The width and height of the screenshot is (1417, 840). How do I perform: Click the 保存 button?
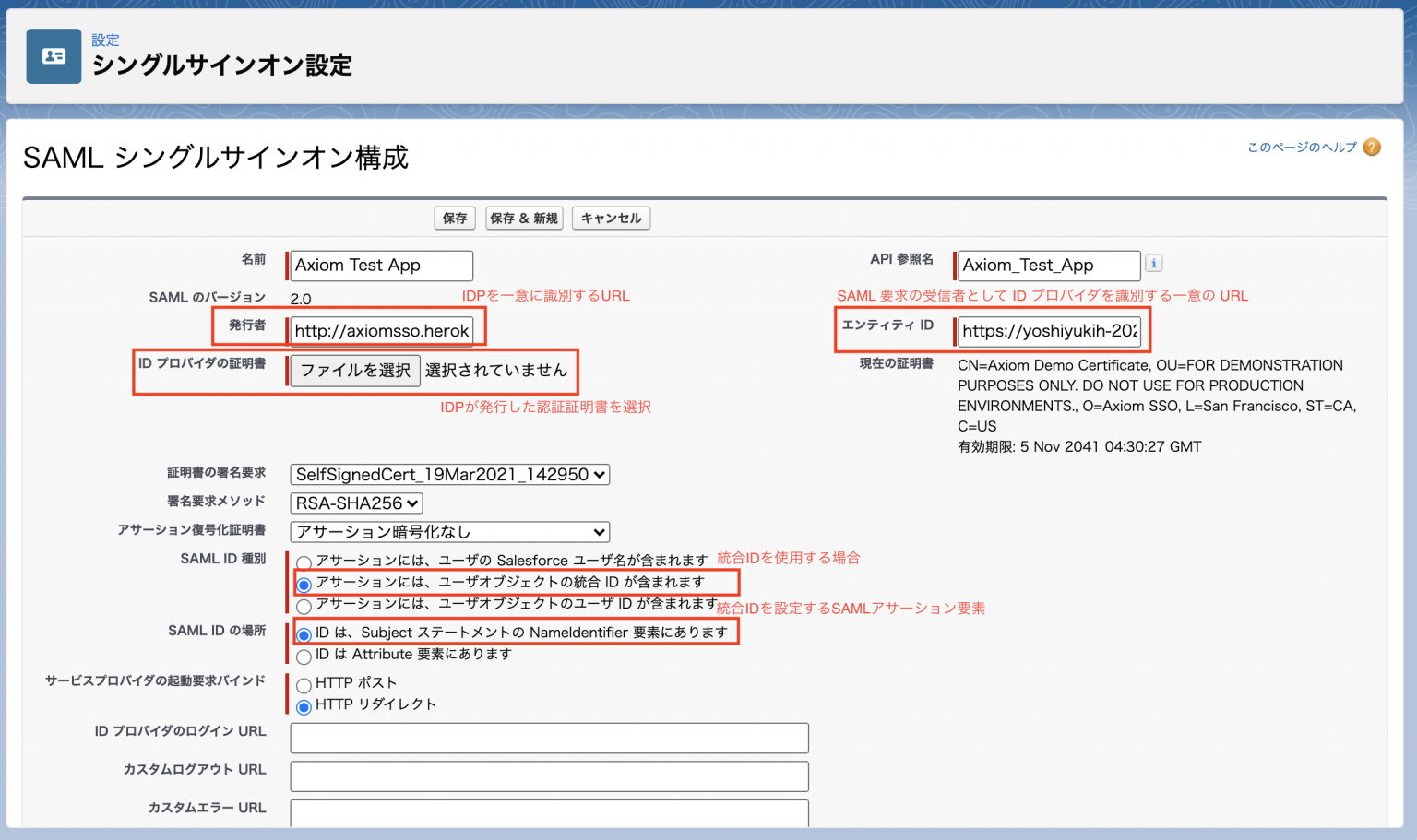455,218
